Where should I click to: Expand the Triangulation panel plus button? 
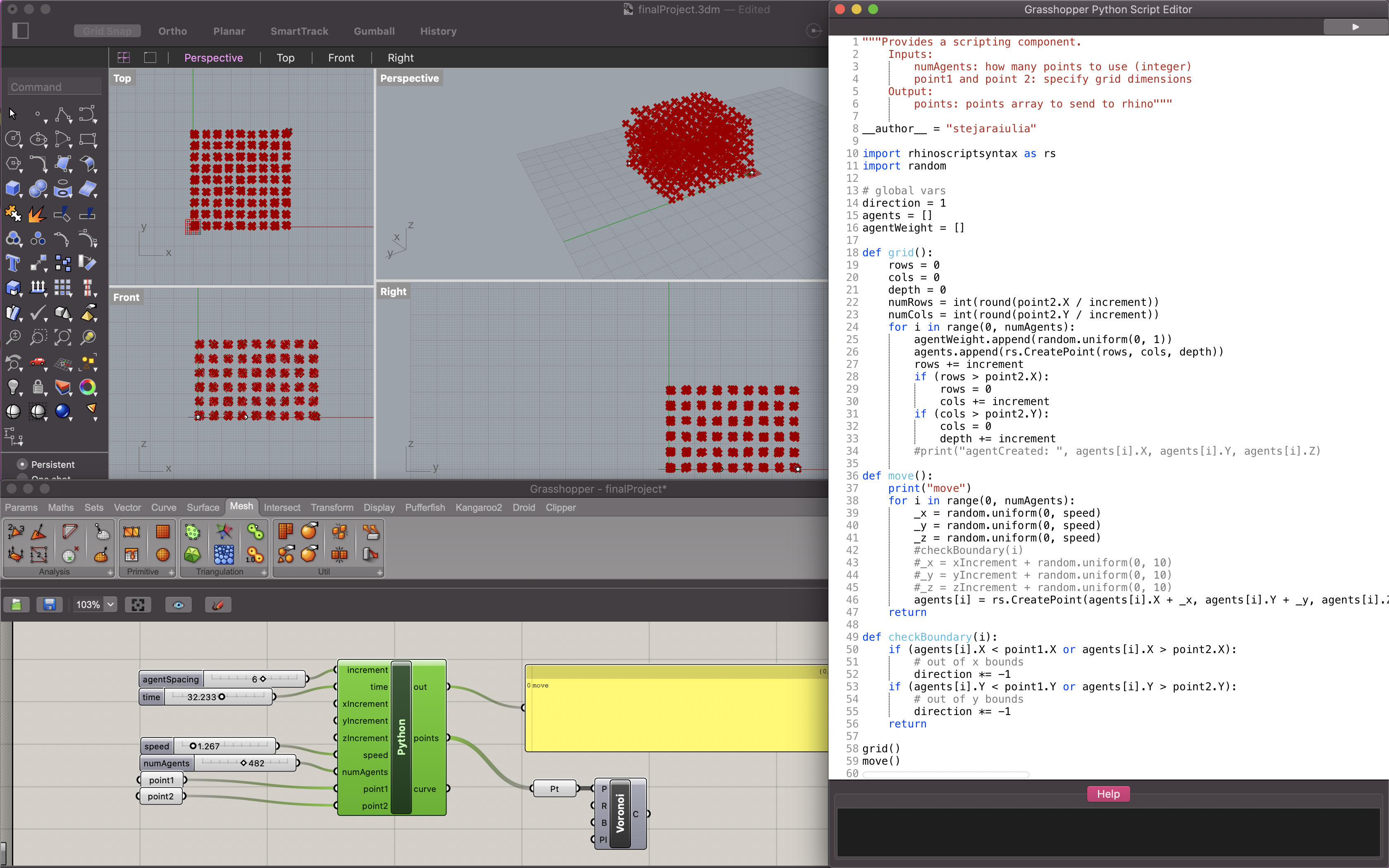pyautogui.click(x=264, y=572)
